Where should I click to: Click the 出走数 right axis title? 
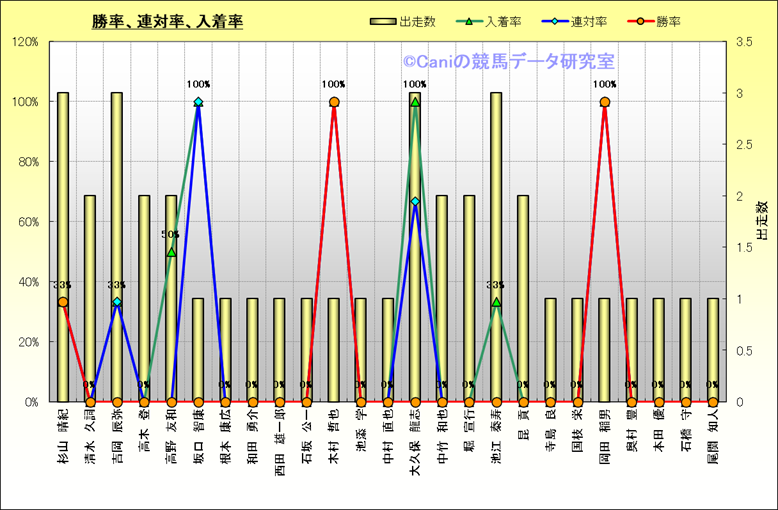(761, 221)
